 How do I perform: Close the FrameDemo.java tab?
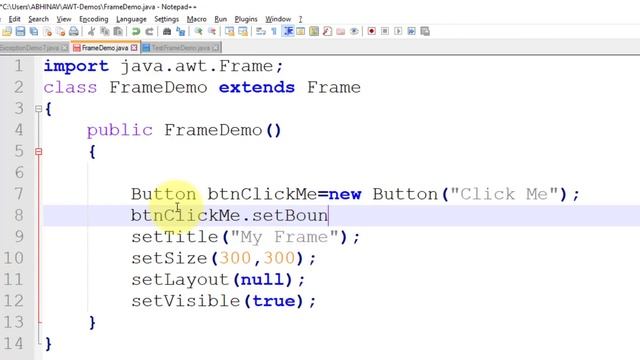tap(134, 48)
